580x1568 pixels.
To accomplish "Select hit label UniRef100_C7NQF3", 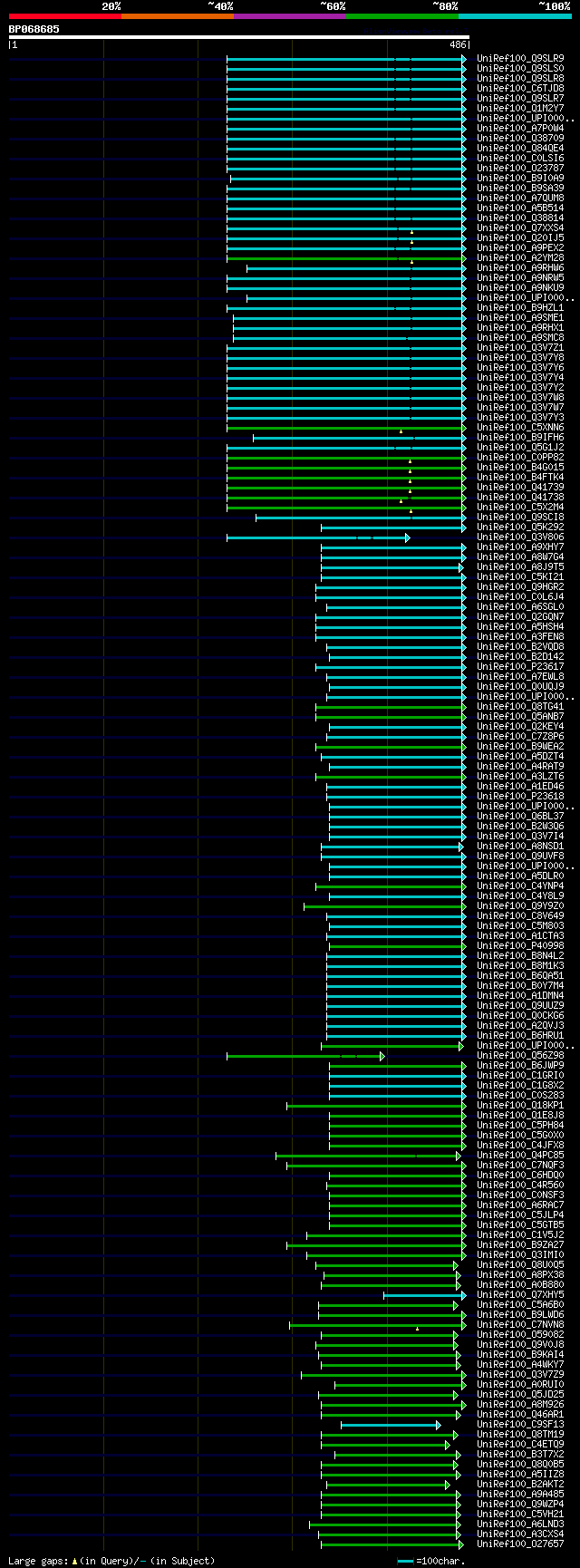I will coord(520,1166).
